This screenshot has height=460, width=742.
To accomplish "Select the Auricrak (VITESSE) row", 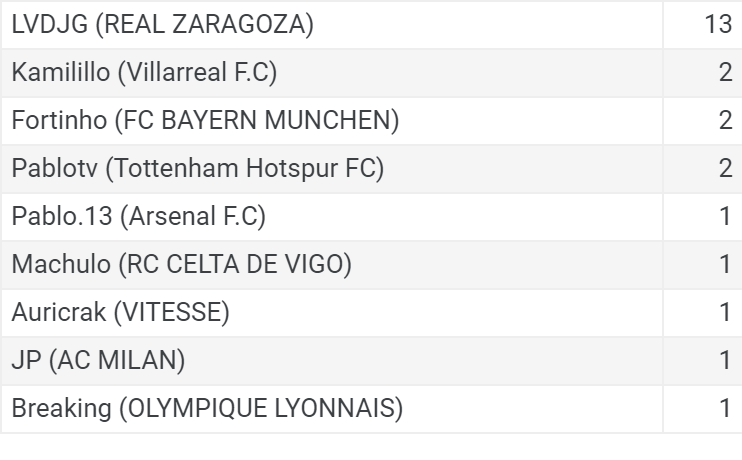I will point(371,313).
